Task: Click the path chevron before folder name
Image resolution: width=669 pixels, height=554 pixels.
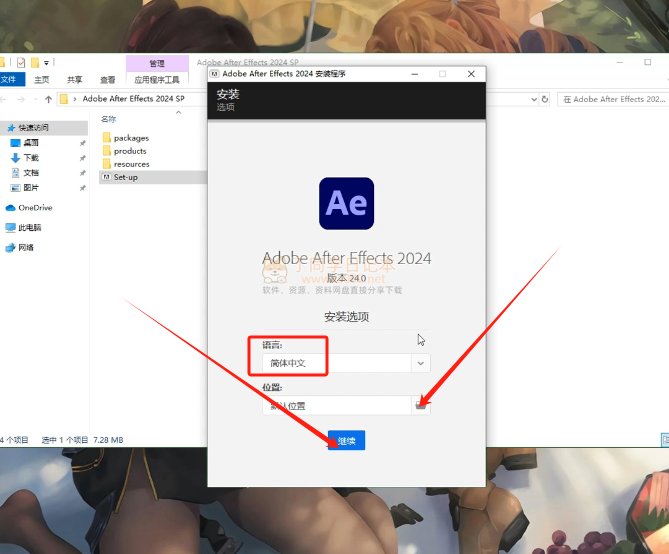Action: pyautogui.click(x=75, y=99)
